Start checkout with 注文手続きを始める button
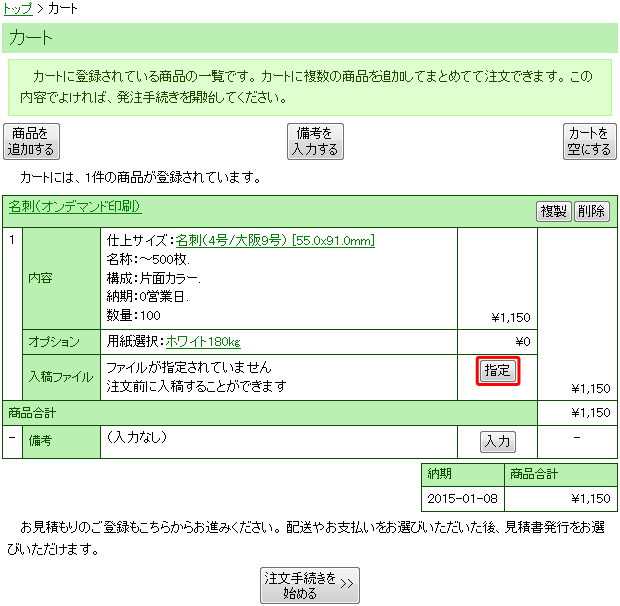 (309, 586)
